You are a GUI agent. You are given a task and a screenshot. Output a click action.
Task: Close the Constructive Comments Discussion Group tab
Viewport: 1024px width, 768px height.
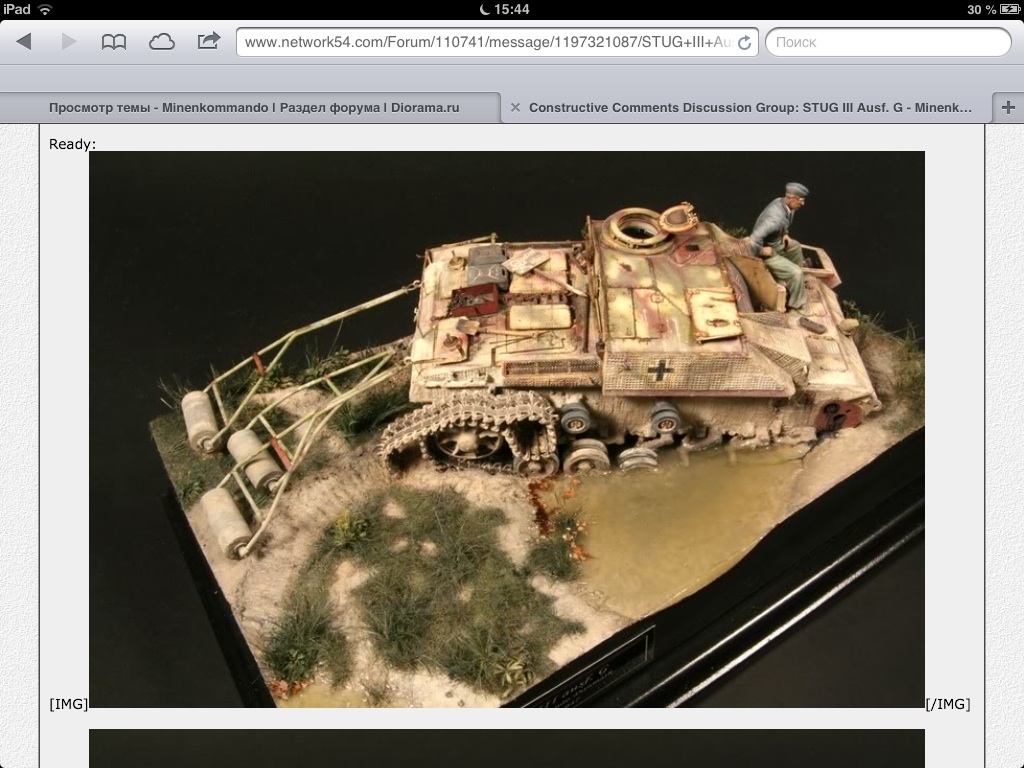[515, 107]
